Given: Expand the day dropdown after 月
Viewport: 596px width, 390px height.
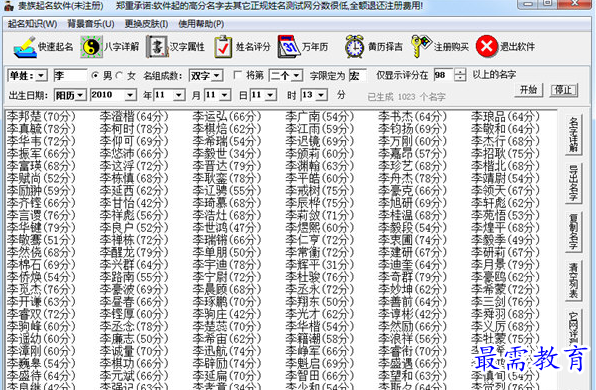Looking at the screenshot, I should pos(225,95).
